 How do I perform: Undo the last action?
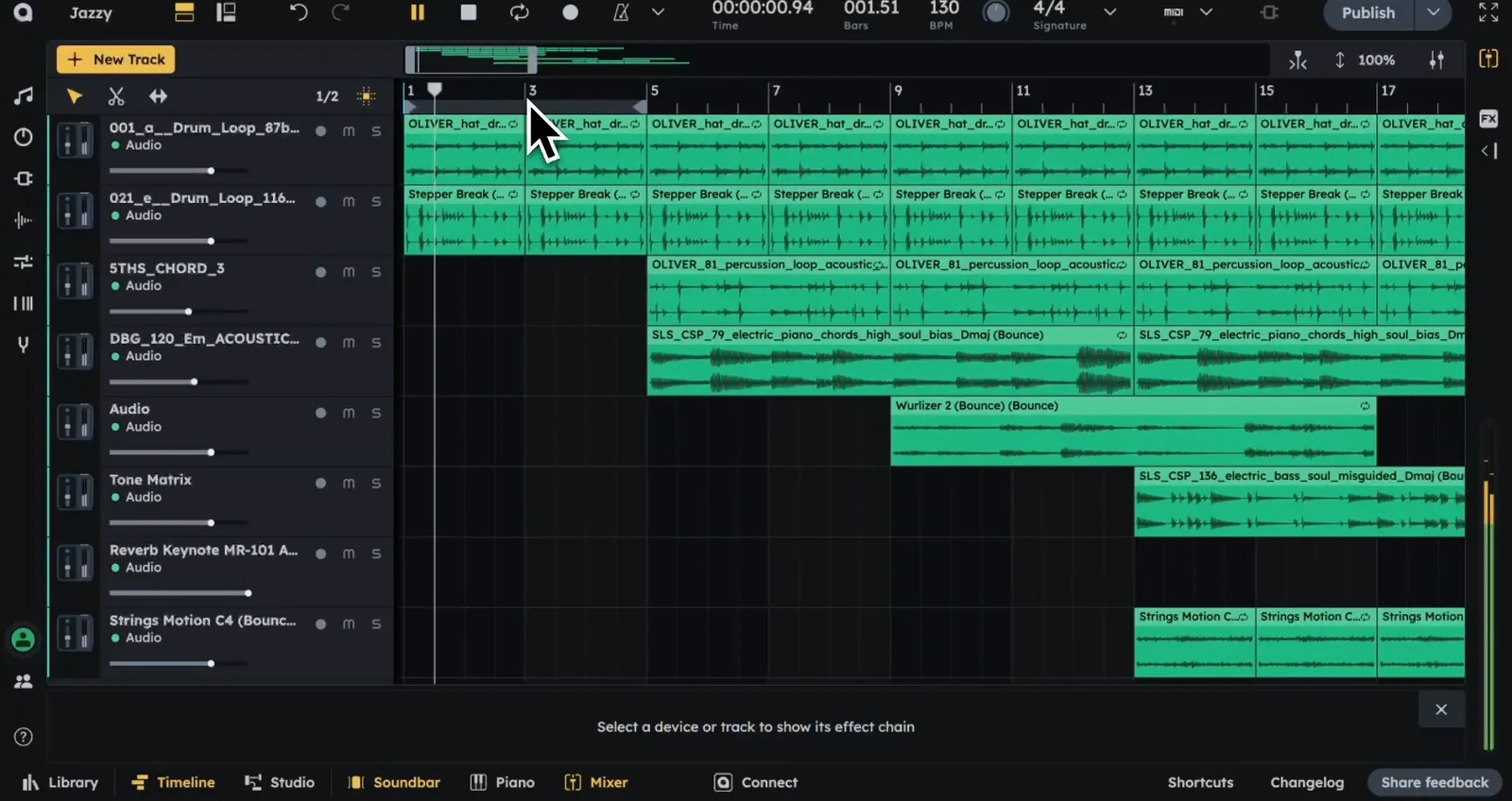pos(299,12)
